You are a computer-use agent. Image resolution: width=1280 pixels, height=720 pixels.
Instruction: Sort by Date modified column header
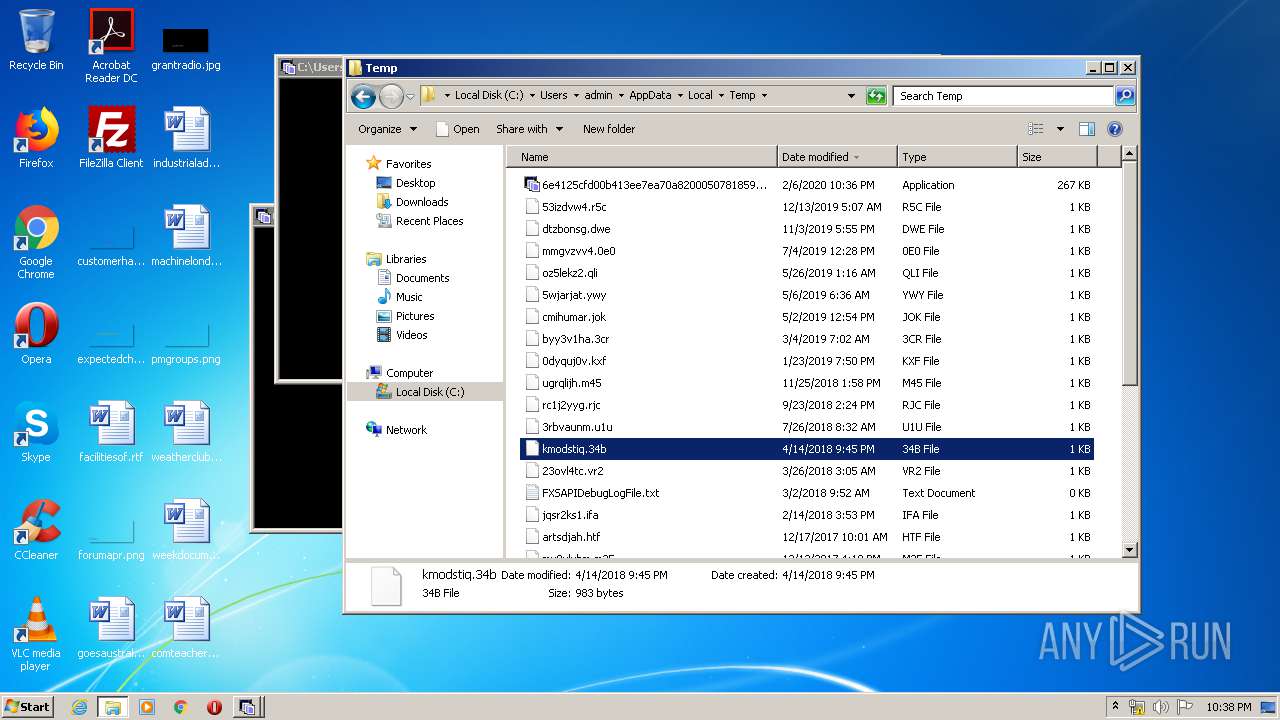coord(836,157)
